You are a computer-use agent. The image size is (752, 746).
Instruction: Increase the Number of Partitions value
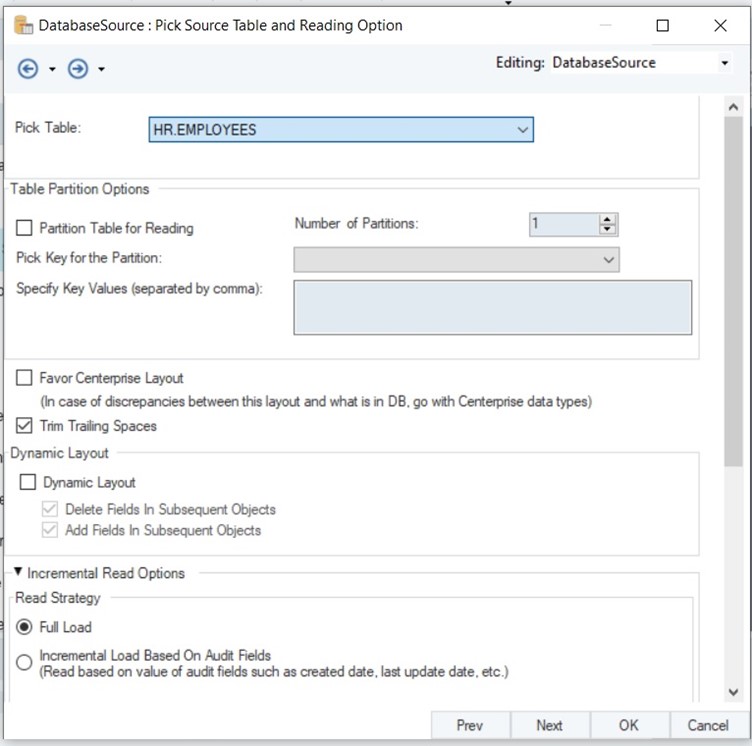[x=607, y=219]
